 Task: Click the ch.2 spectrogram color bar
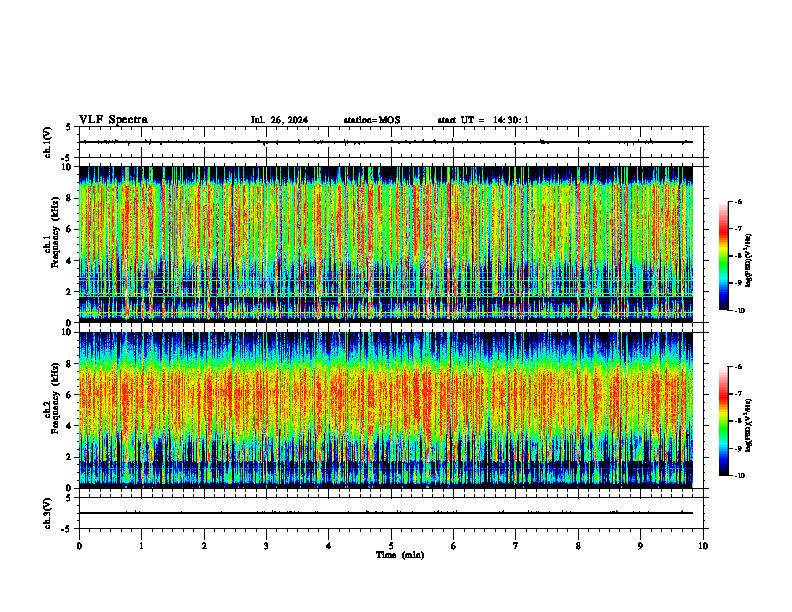click(x=724, y=421)
